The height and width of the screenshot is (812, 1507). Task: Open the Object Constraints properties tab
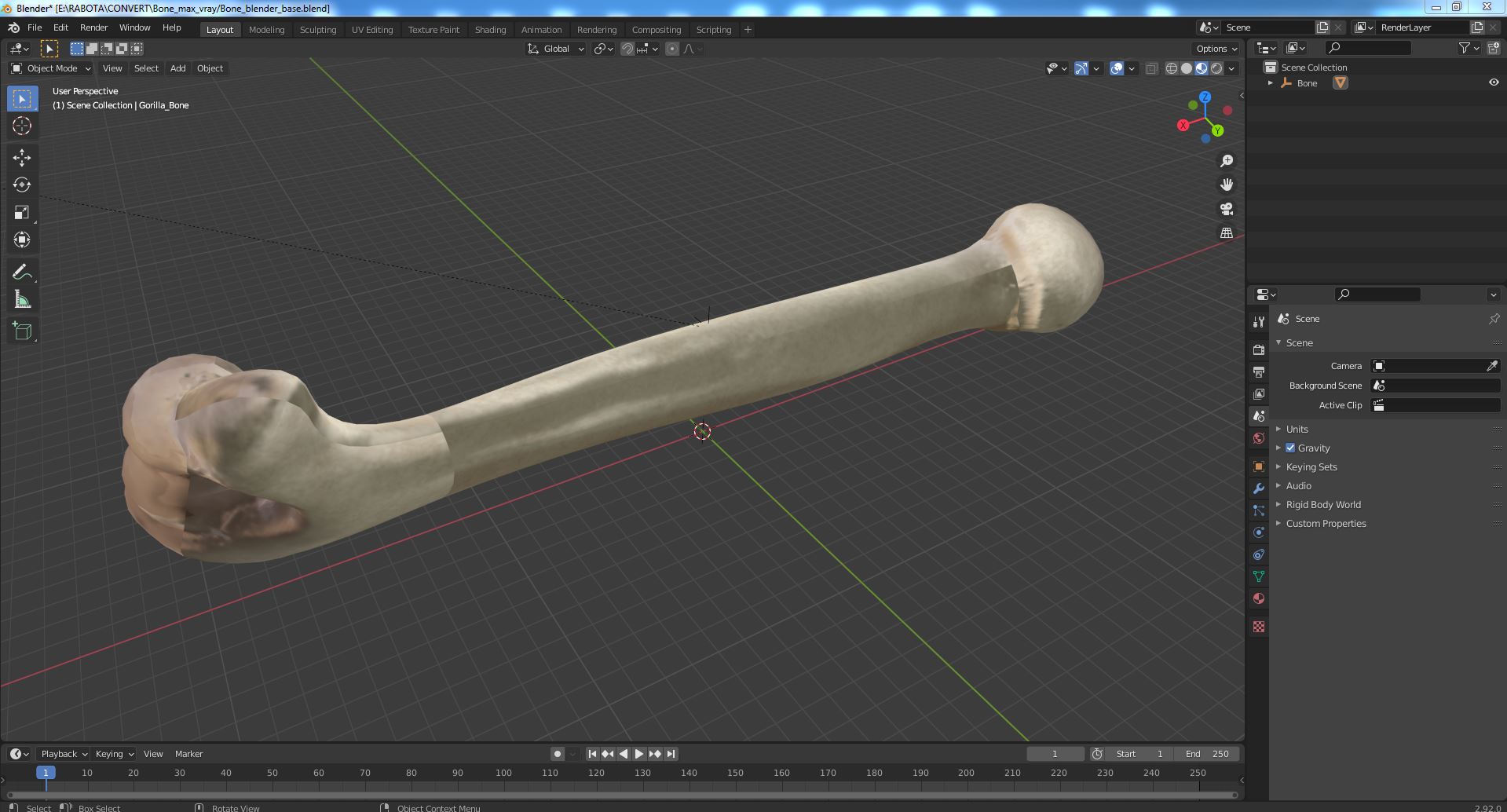point(1259,554)
